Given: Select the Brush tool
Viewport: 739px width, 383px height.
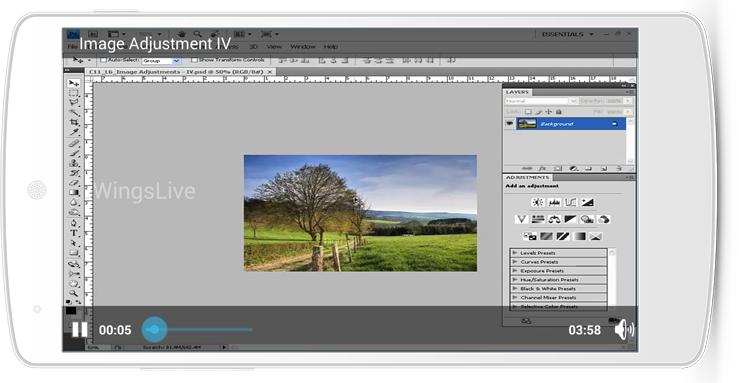Looking at the screenshot, I should (x=74, y=153).
